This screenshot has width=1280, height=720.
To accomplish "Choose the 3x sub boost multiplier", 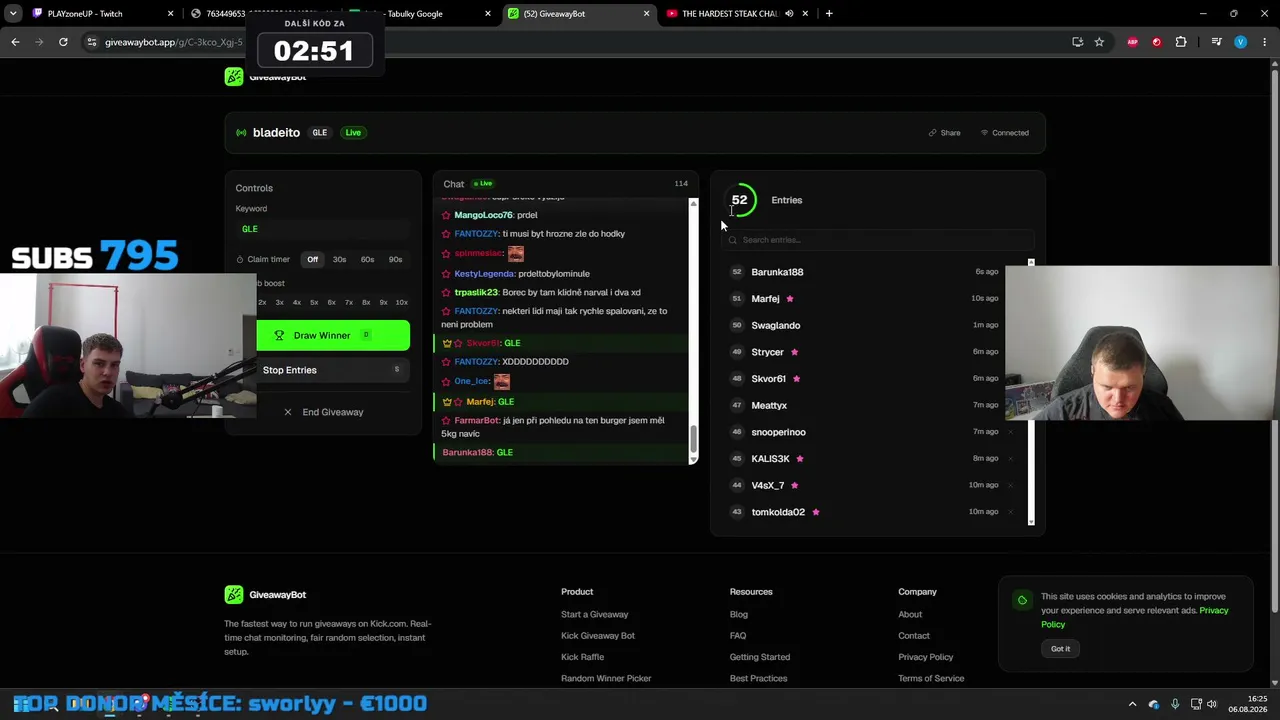I will [x=280, y=302].
